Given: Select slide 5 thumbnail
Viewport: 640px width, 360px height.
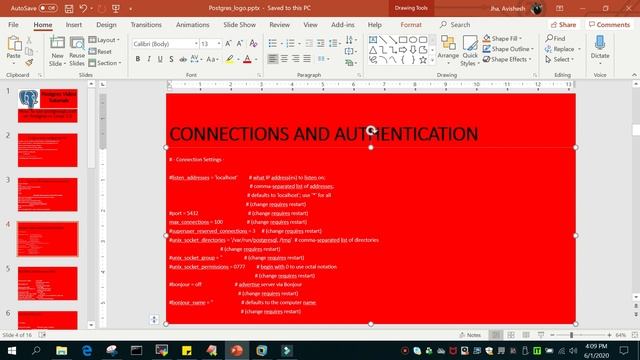Looking at the screenshot, I should tap(47, 284).
